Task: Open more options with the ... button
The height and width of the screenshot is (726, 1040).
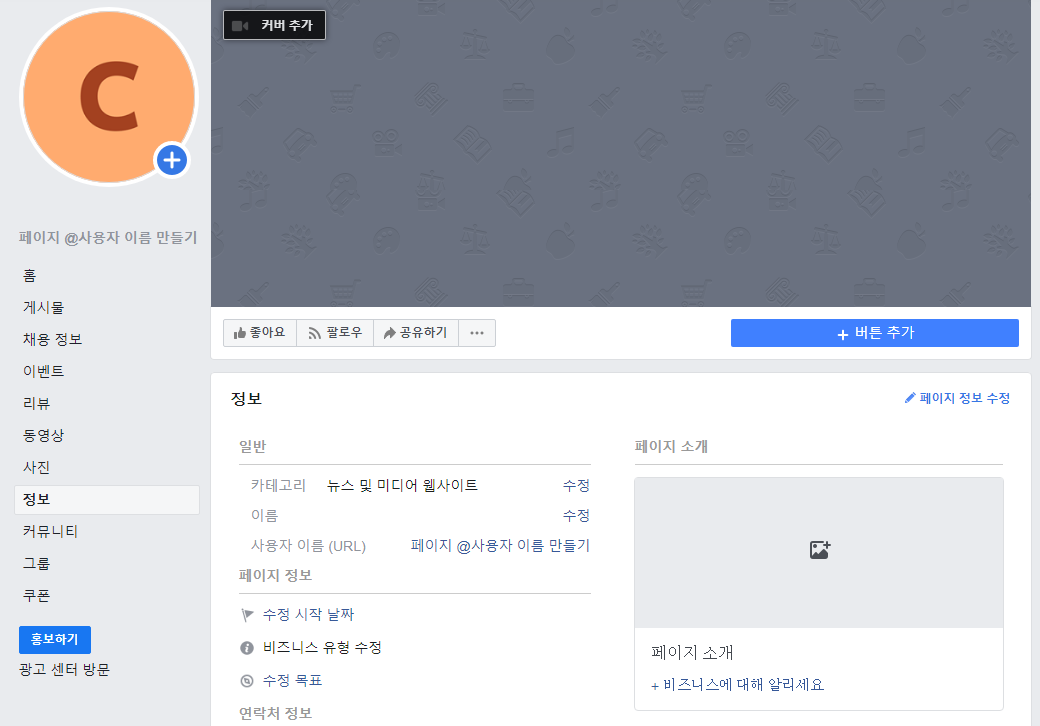Action: coord(477,332)
